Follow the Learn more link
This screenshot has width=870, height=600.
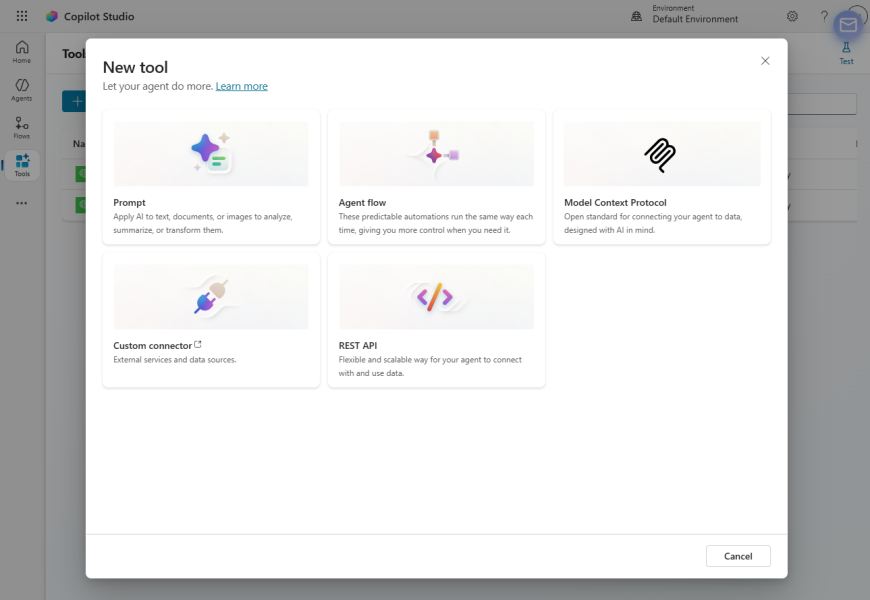pos(241,86)
